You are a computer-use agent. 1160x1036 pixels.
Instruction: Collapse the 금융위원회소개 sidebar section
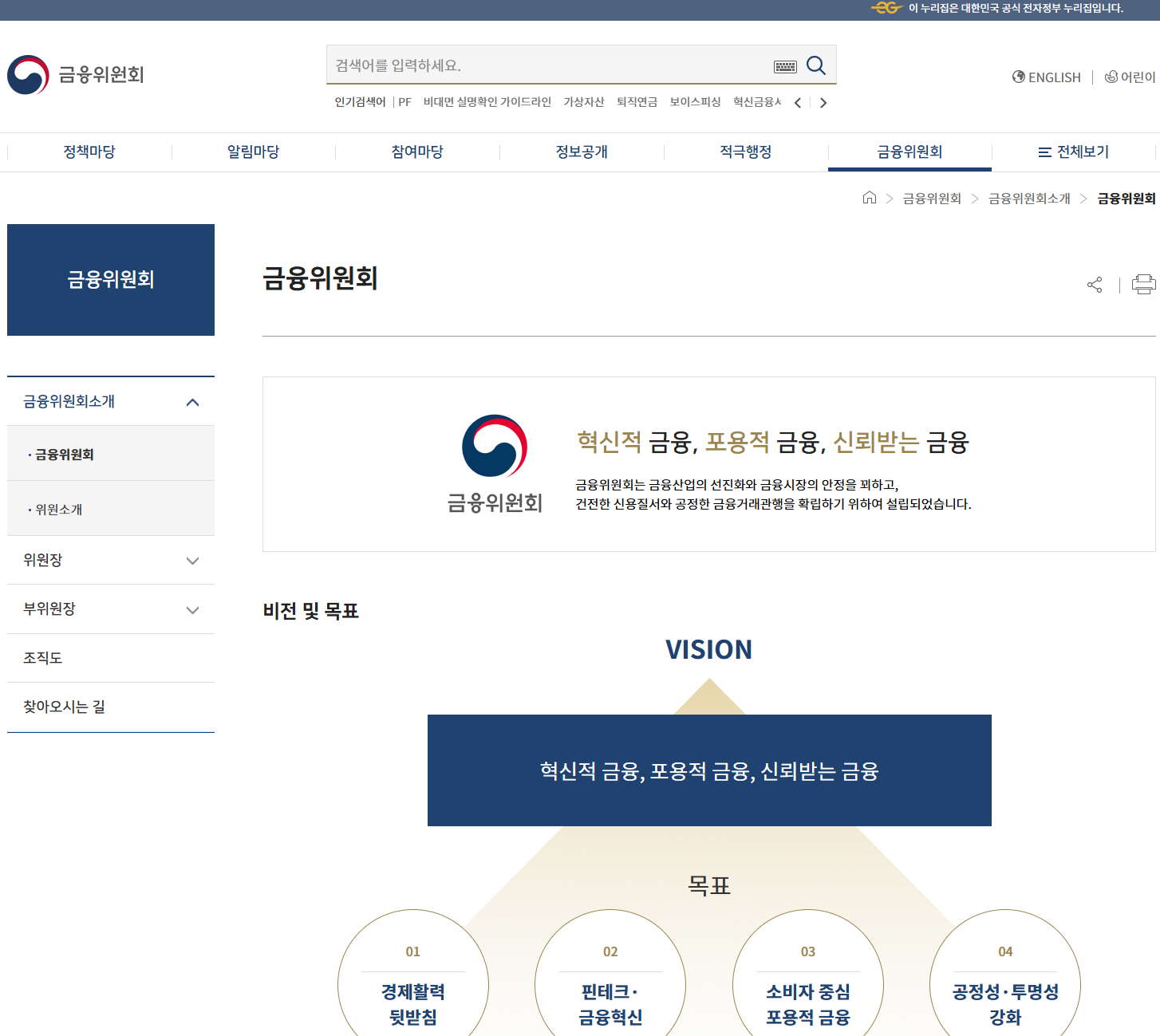pos(192,402)
